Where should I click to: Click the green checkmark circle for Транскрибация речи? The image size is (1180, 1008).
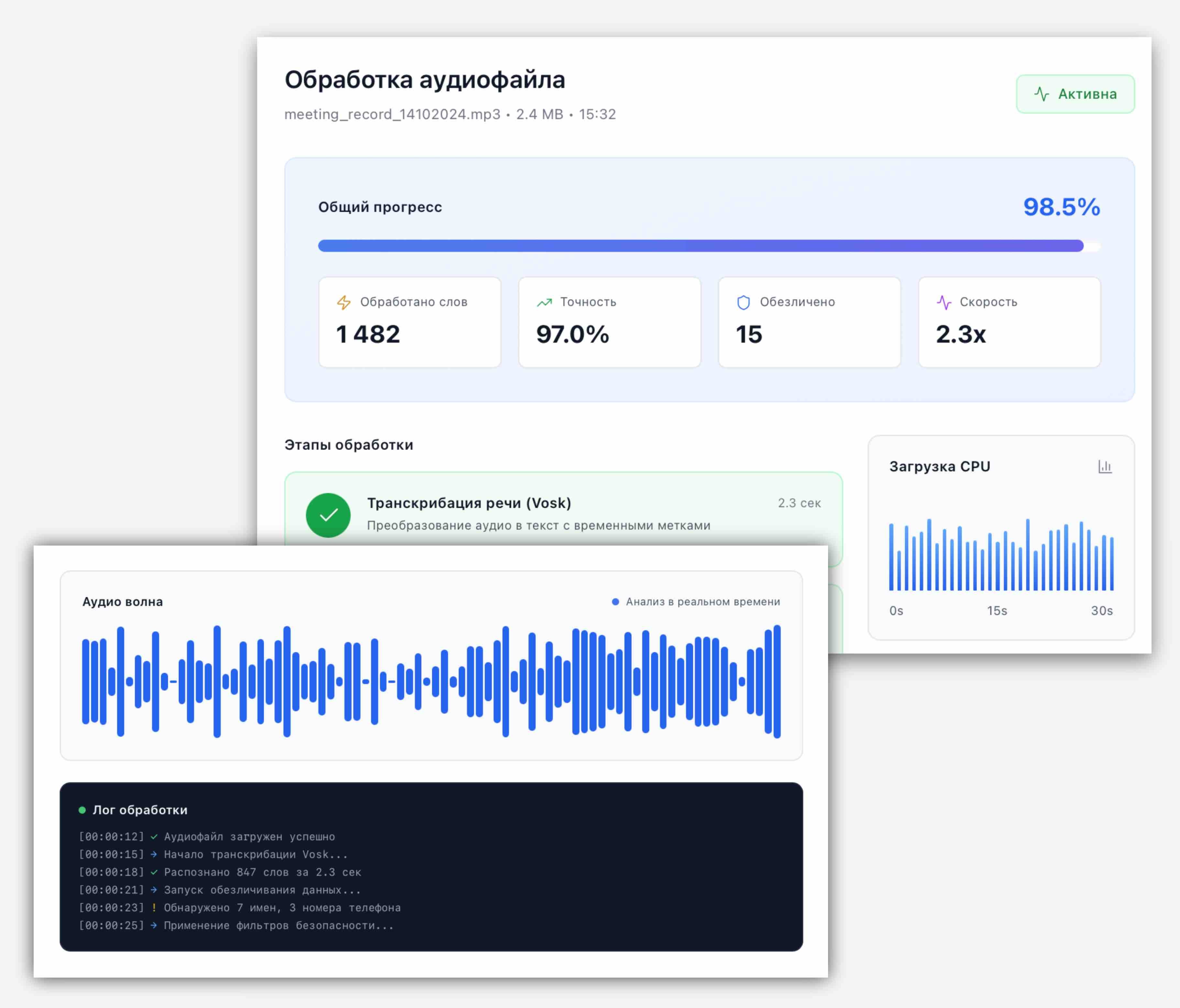[x=328, y=515]
